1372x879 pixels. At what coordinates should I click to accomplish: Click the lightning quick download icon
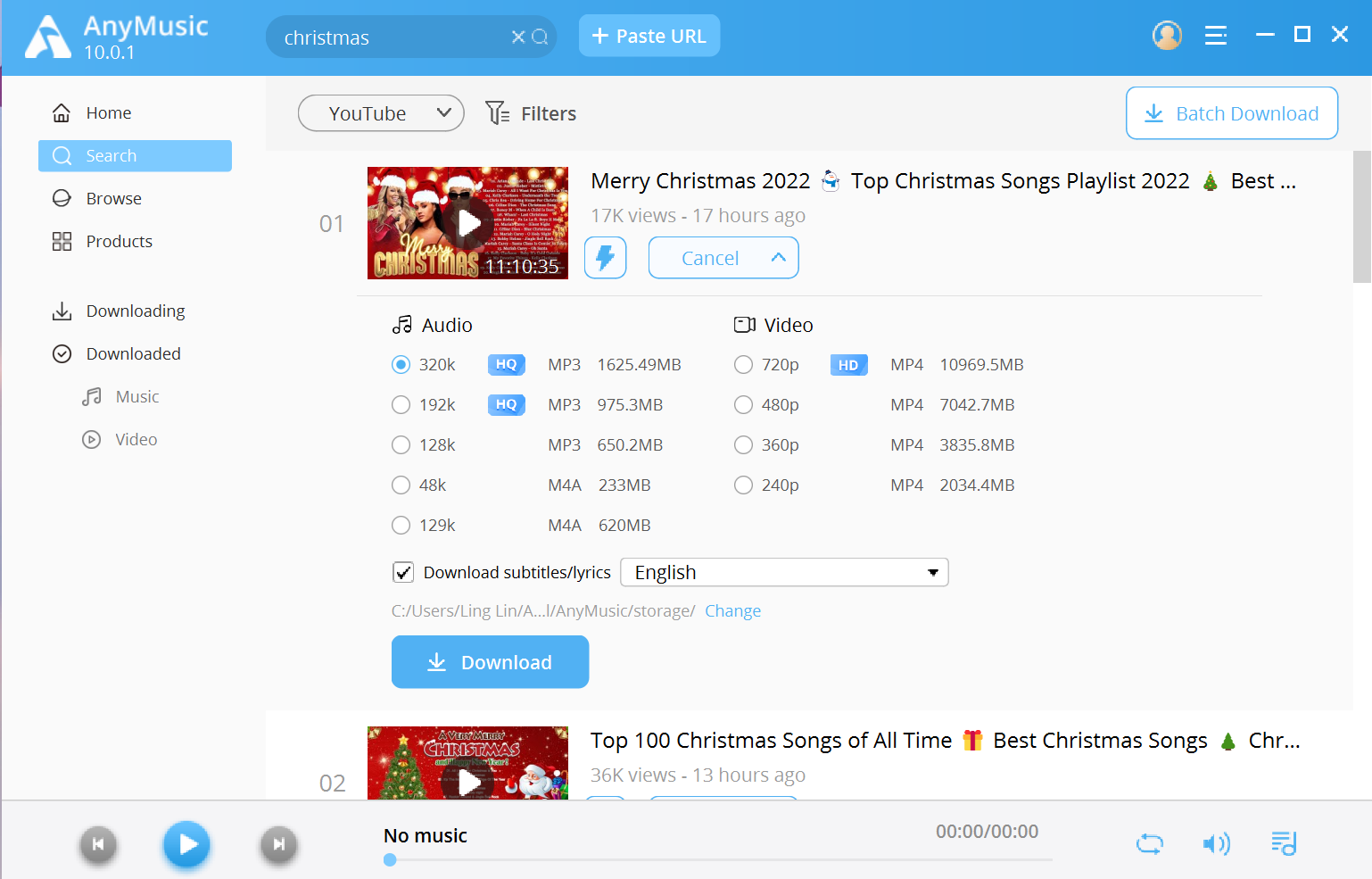(605, 258)
